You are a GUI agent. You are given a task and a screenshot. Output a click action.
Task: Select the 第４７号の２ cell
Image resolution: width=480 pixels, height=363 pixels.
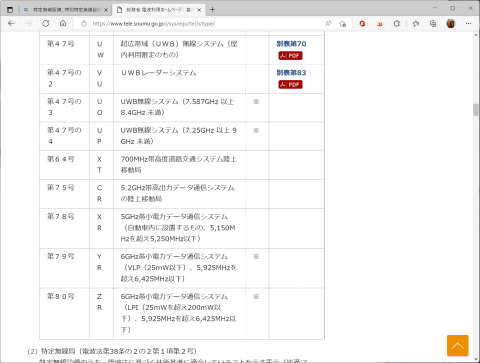[x=64, y=79]
